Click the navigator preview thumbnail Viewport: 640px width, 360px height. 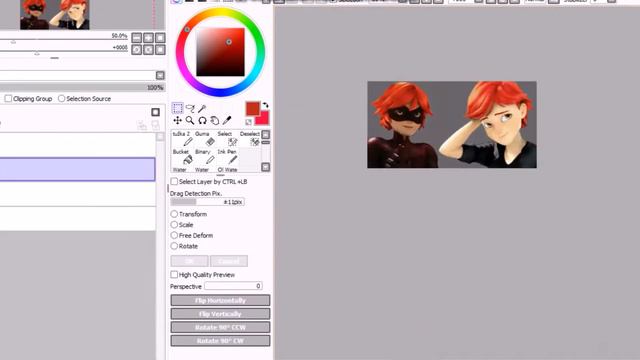pos(55,14)
